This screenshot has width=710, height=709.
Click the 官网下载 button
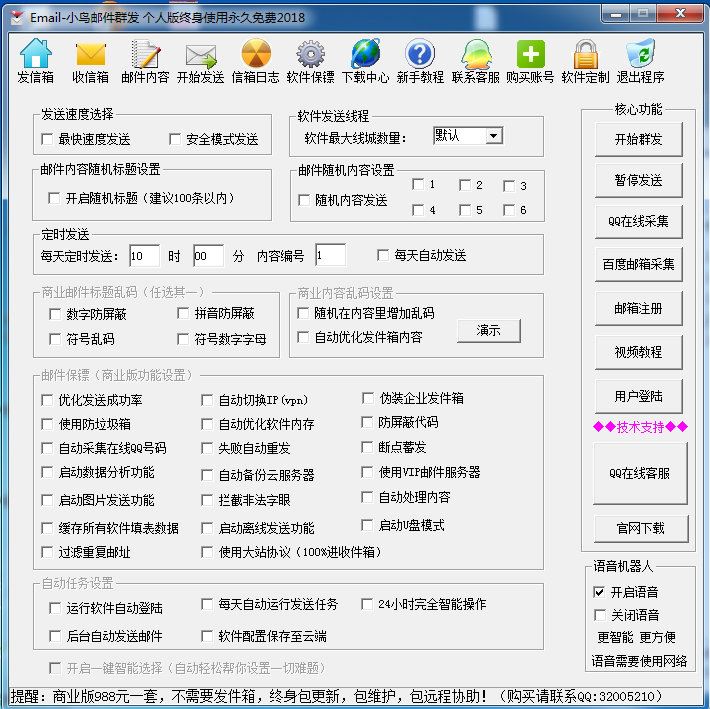pyautogui.click(x=641, y=528)
